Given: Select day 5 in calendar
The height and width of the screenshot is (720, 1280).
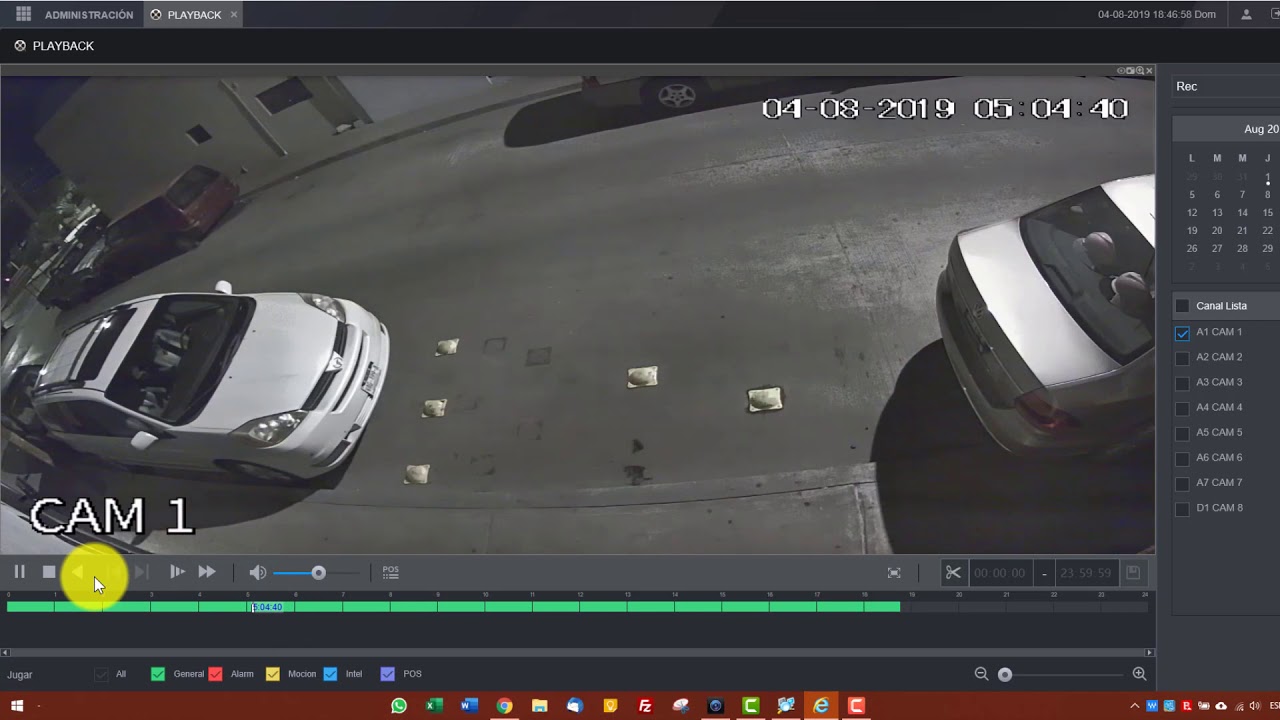Looking at the screenshot, I should [1191, 195].
